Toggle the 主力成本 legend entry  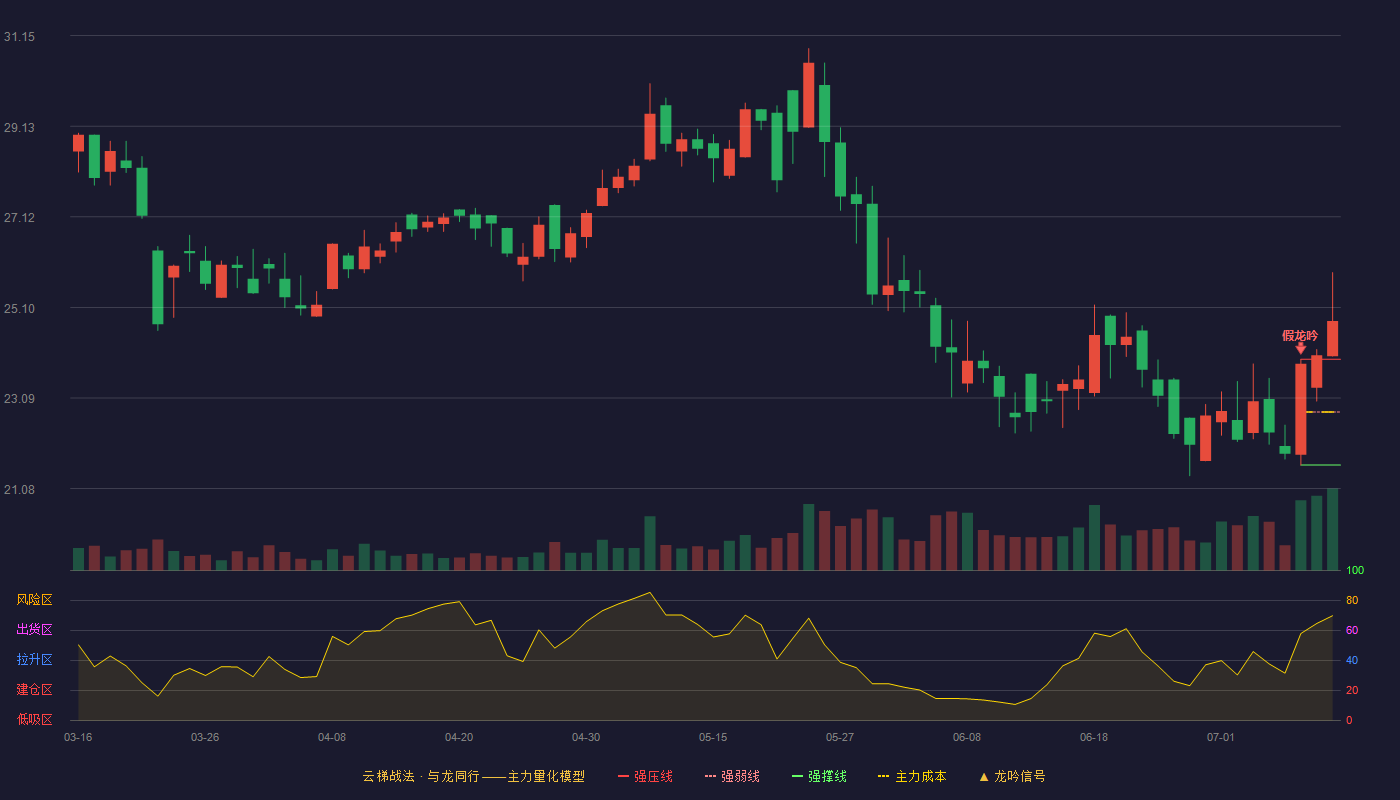click(x=912, y=776)
